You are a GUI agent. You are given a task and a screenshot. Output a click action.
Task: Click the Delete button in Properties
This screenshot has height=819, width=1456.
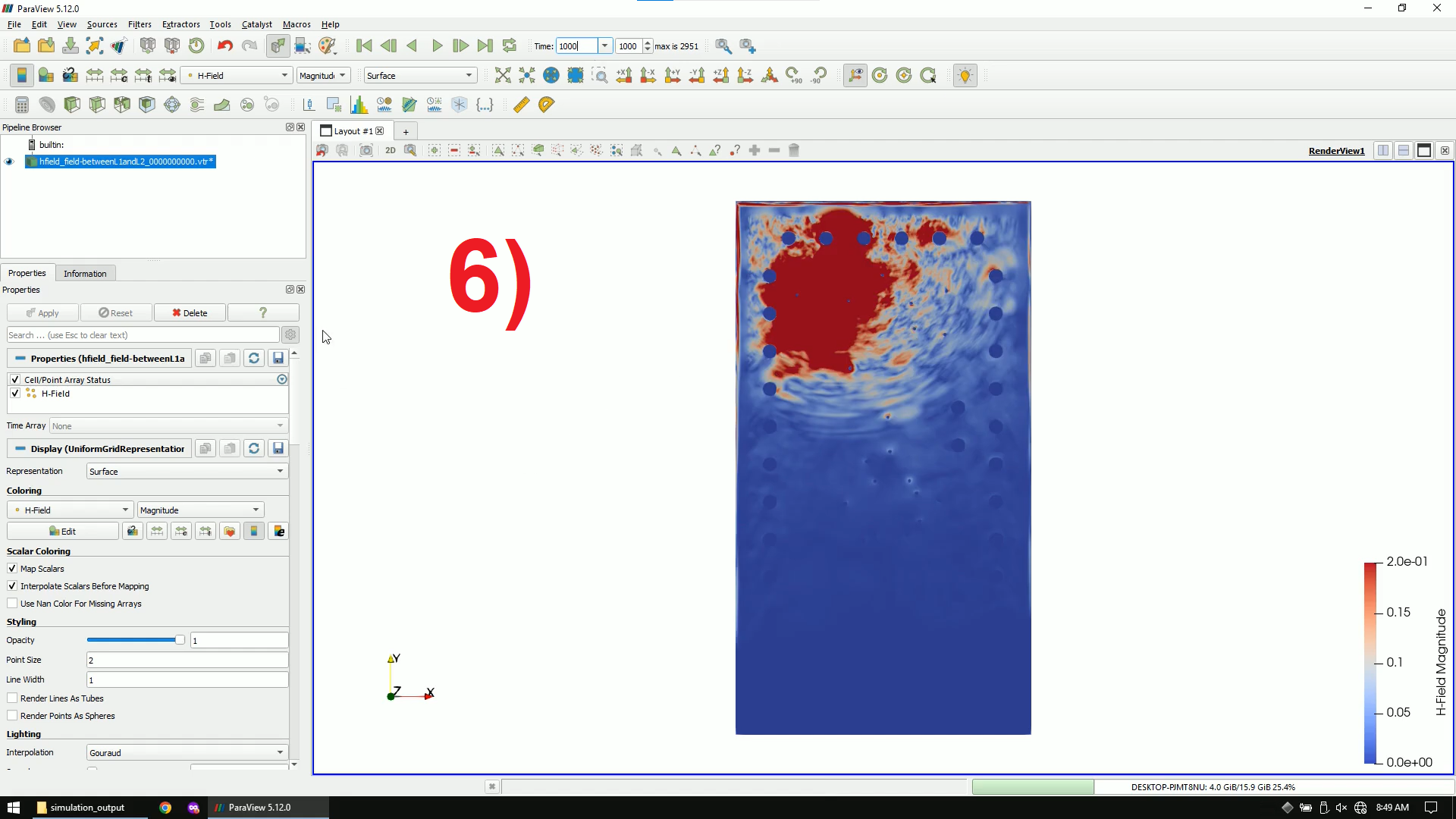pyautogui.click(x=189, y=312)
